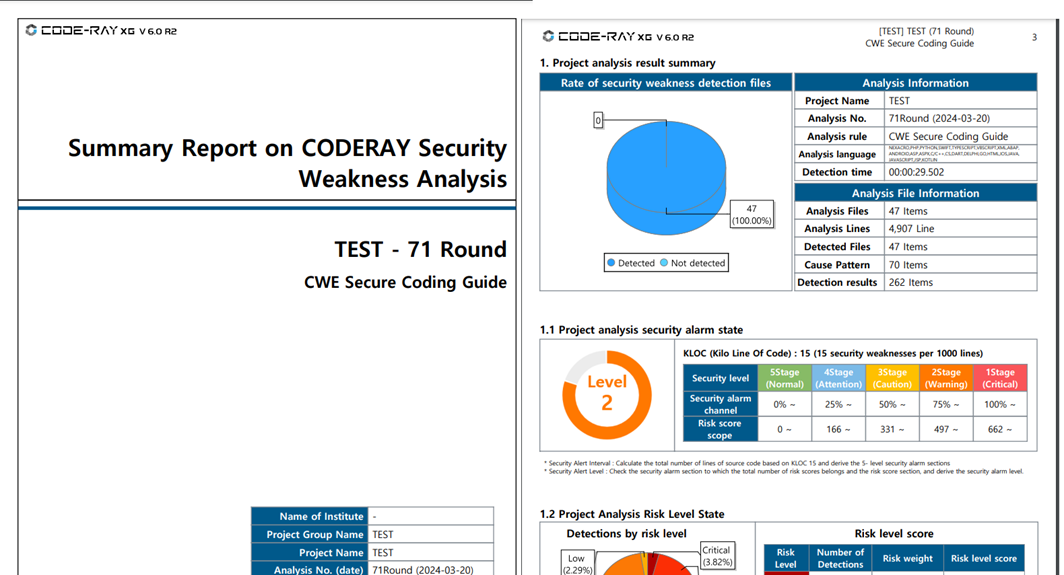Click '47 Items' beside Analysis Files
The height and width of the screenshot is (575, 1064).
908,211
